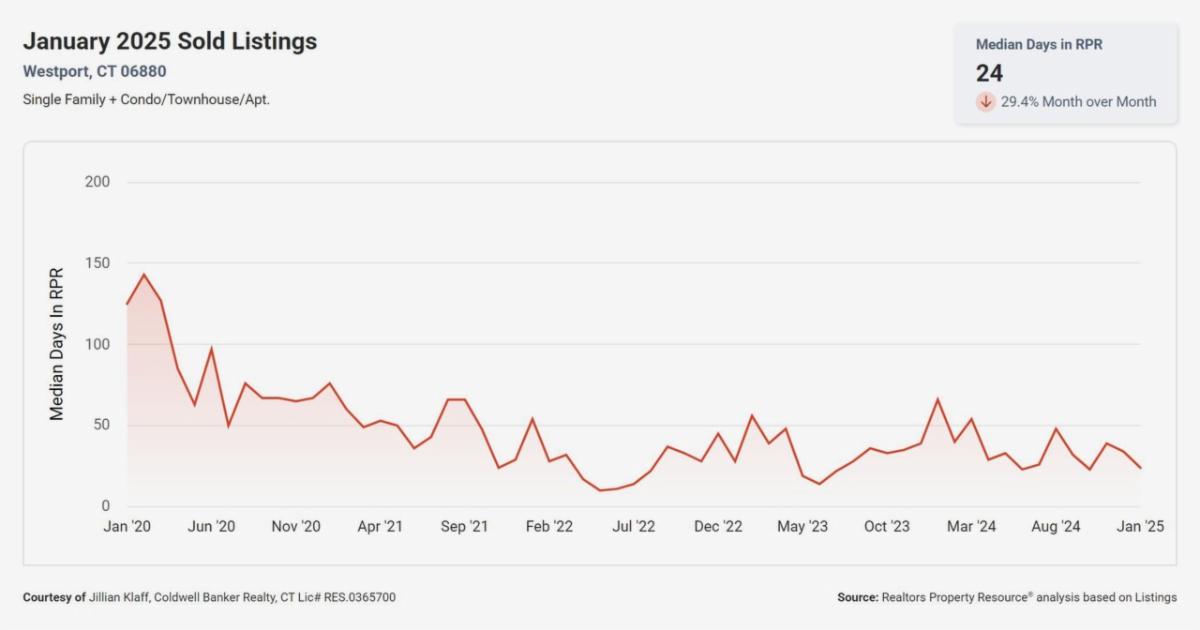This screenshot has height=630, width=1200.
Task: Click the Jan '20 axis label
Action: 127,527
